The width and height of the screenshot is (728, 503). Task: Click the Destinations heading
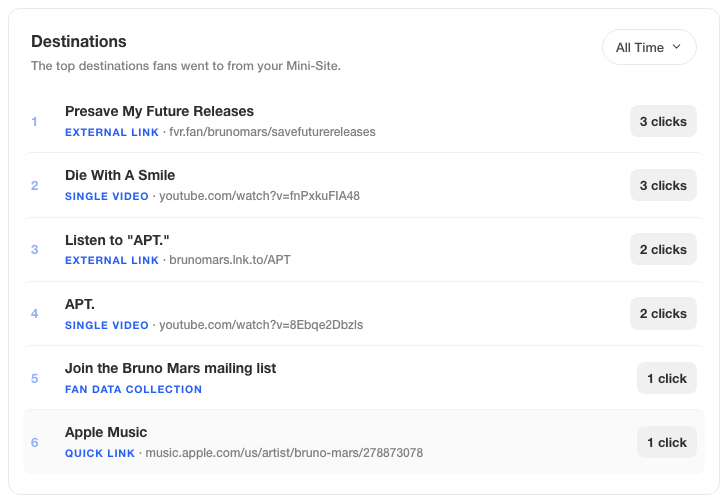78,41
